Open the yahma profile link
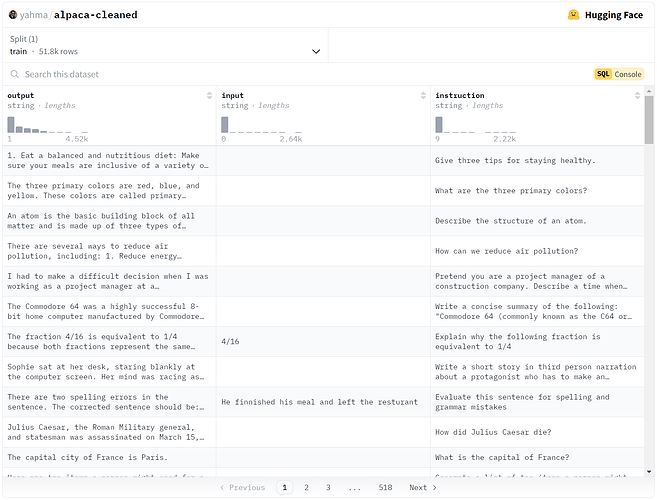This screenshot has width=657, height=500. point(34,15)
